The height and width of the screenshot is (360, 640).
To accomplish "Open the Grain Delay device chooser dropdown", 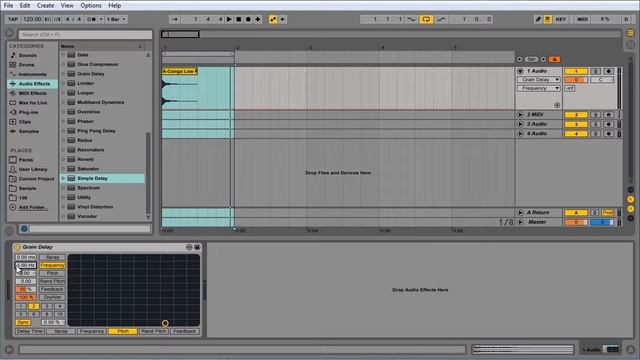I will (539, 80).
